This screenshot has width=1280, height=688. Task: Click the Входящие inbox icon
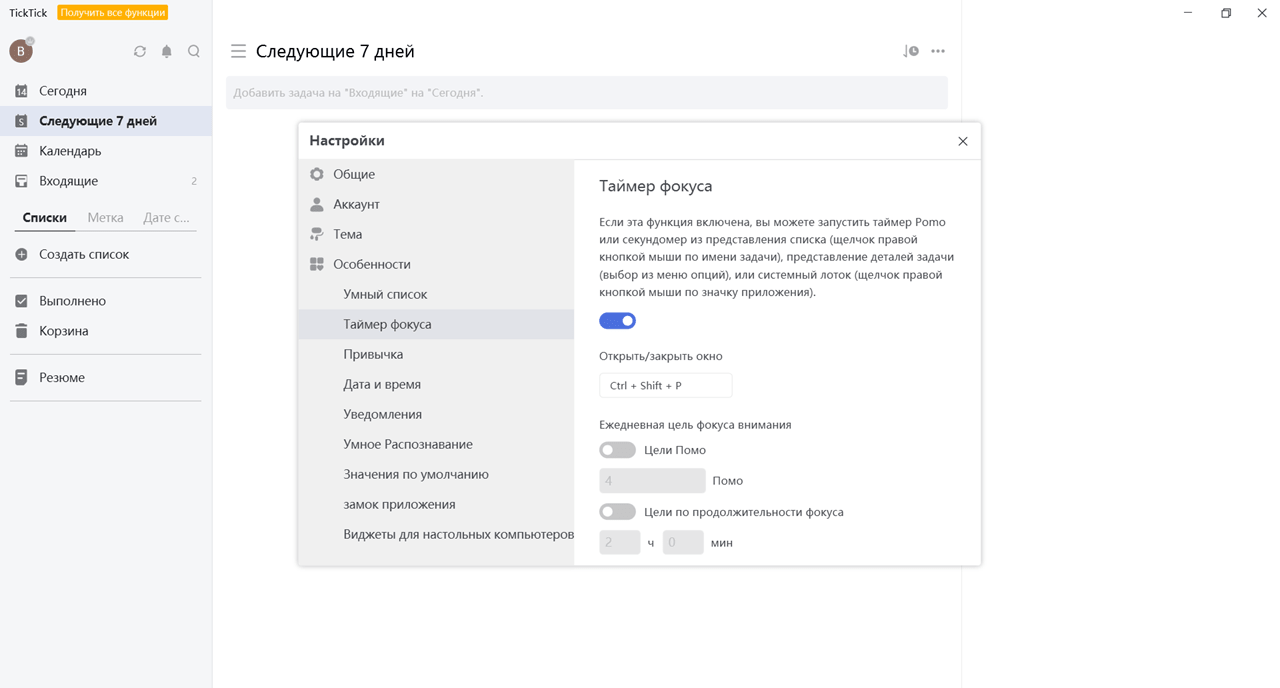(x=21, y=181)
